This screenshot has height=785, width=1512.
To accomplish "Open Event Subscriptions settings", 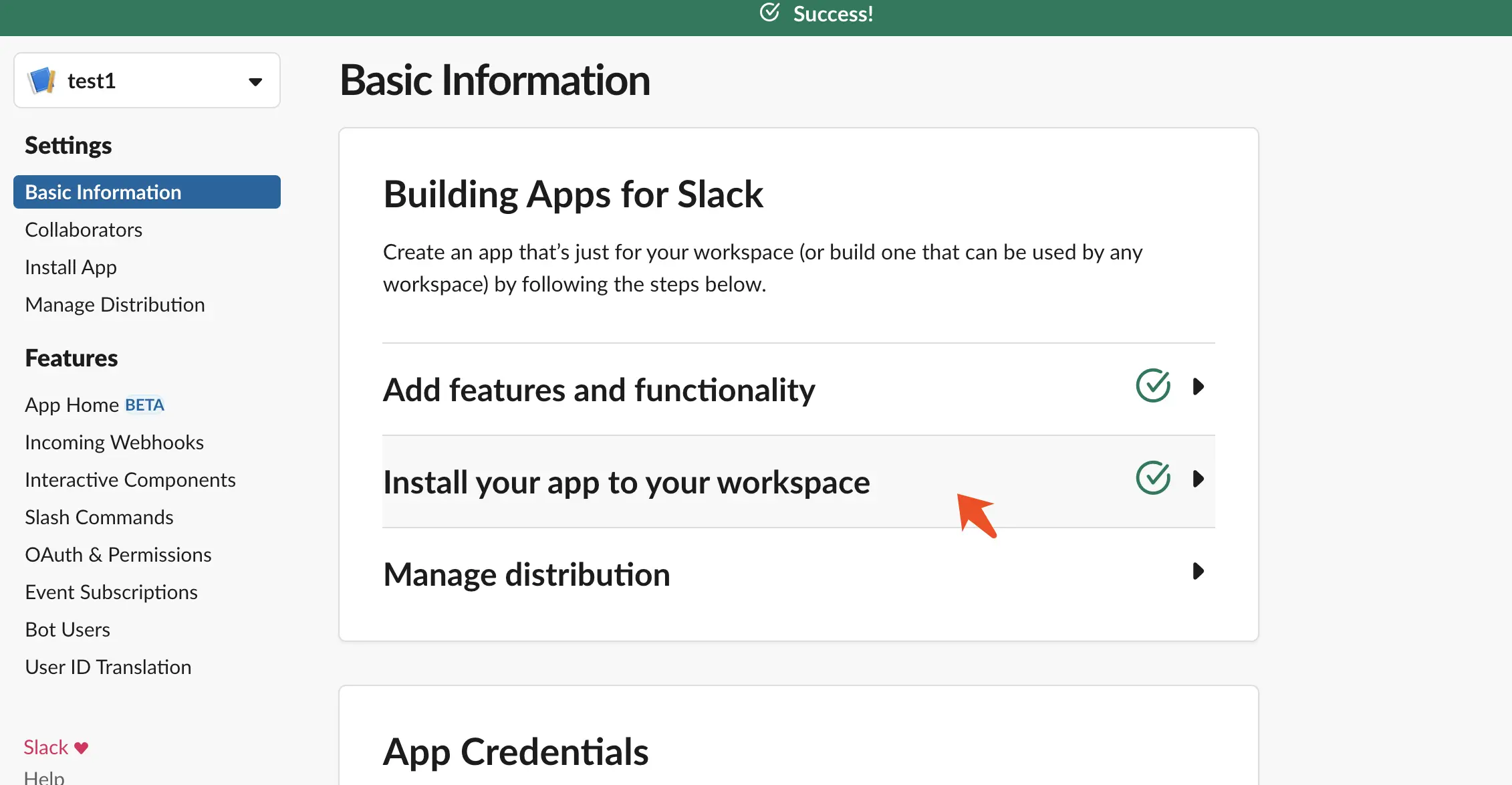I will 111,592.
